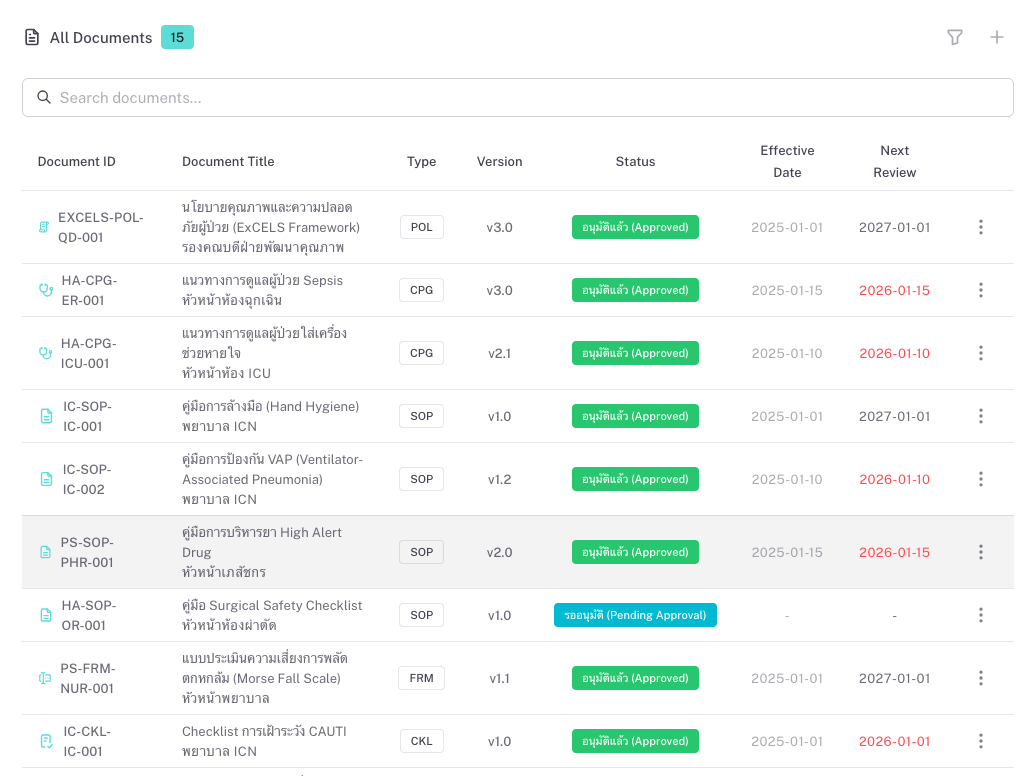
Task: Focus the Search documents input field
Action: click(x=517, y=97)
